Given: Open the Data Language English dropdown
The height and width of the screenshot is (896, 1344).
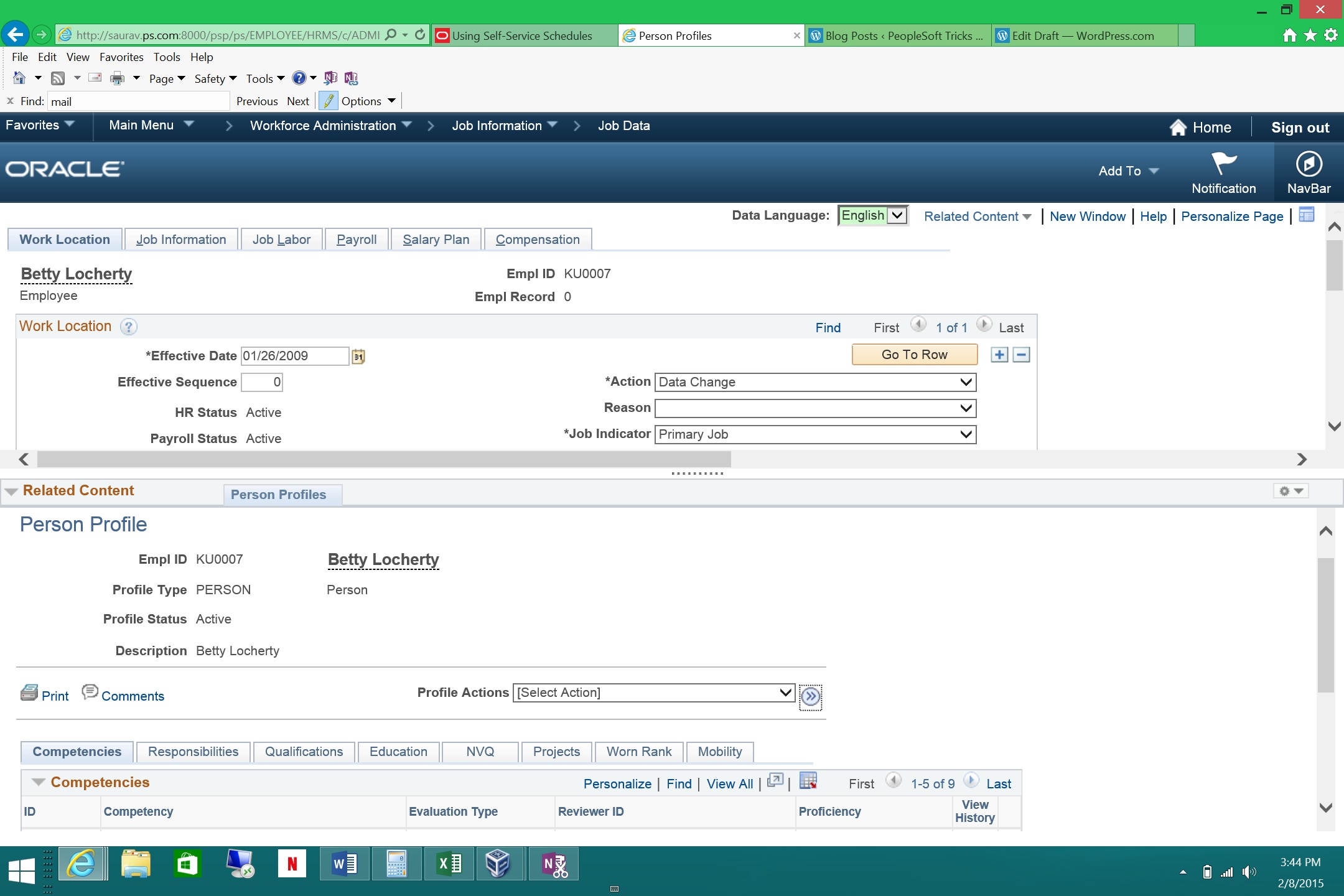Looking at the screenshot, I should pos(872,215).
